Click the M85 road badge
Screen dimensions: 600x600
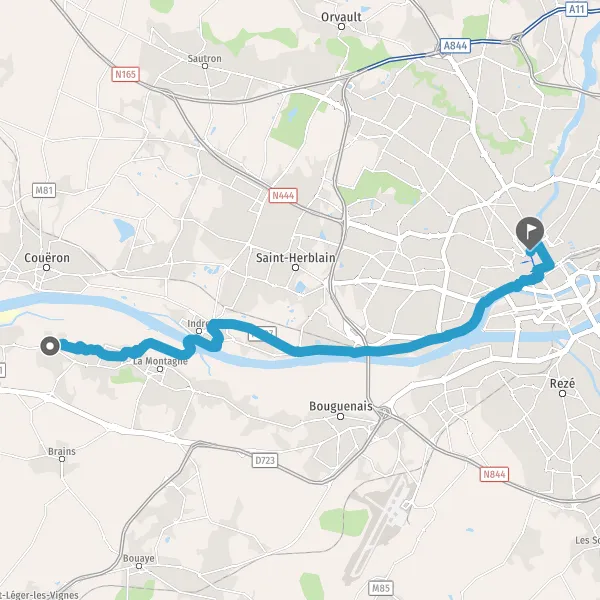[x=381, y=588]
